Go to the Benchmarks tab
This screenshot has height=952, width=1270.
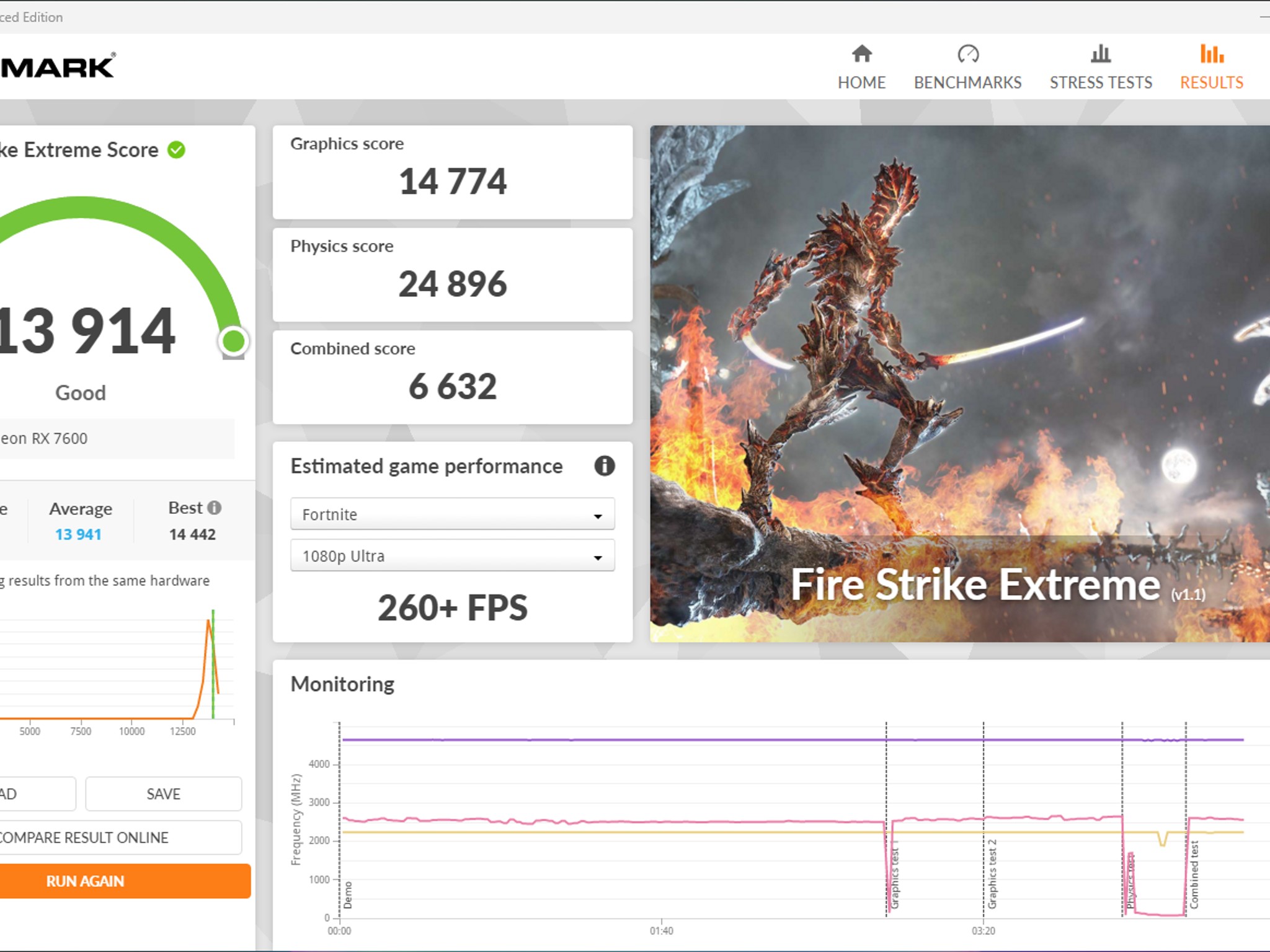tap(967, 67)
